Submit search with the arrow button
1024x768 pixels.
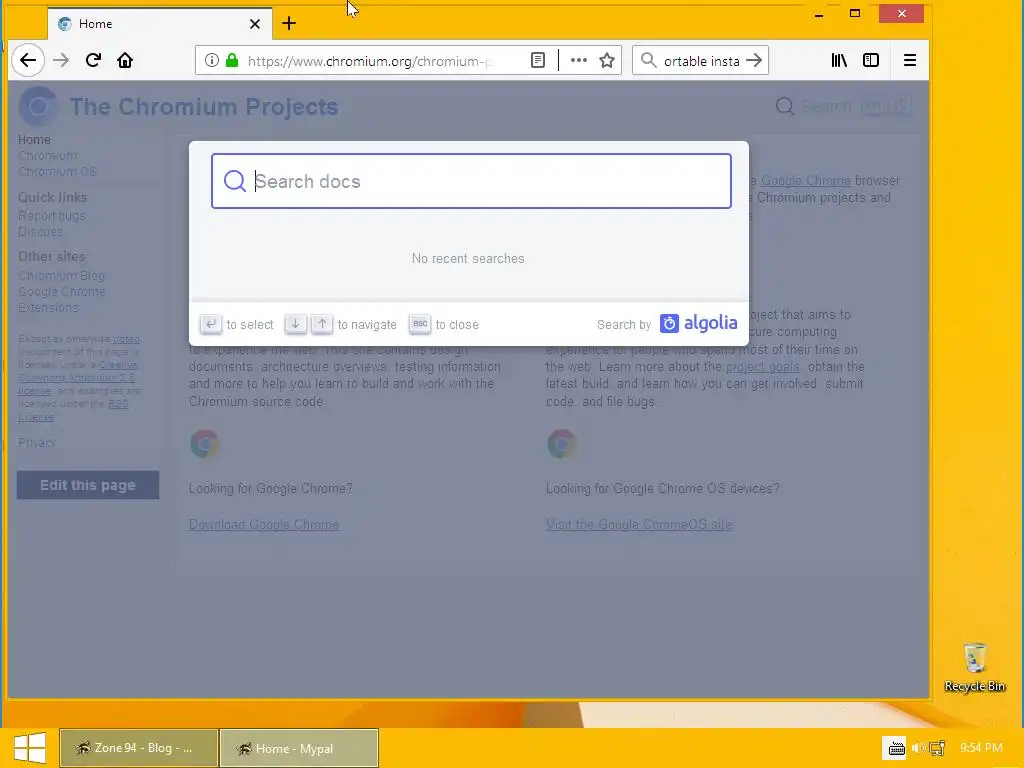(x=754, y=60)
